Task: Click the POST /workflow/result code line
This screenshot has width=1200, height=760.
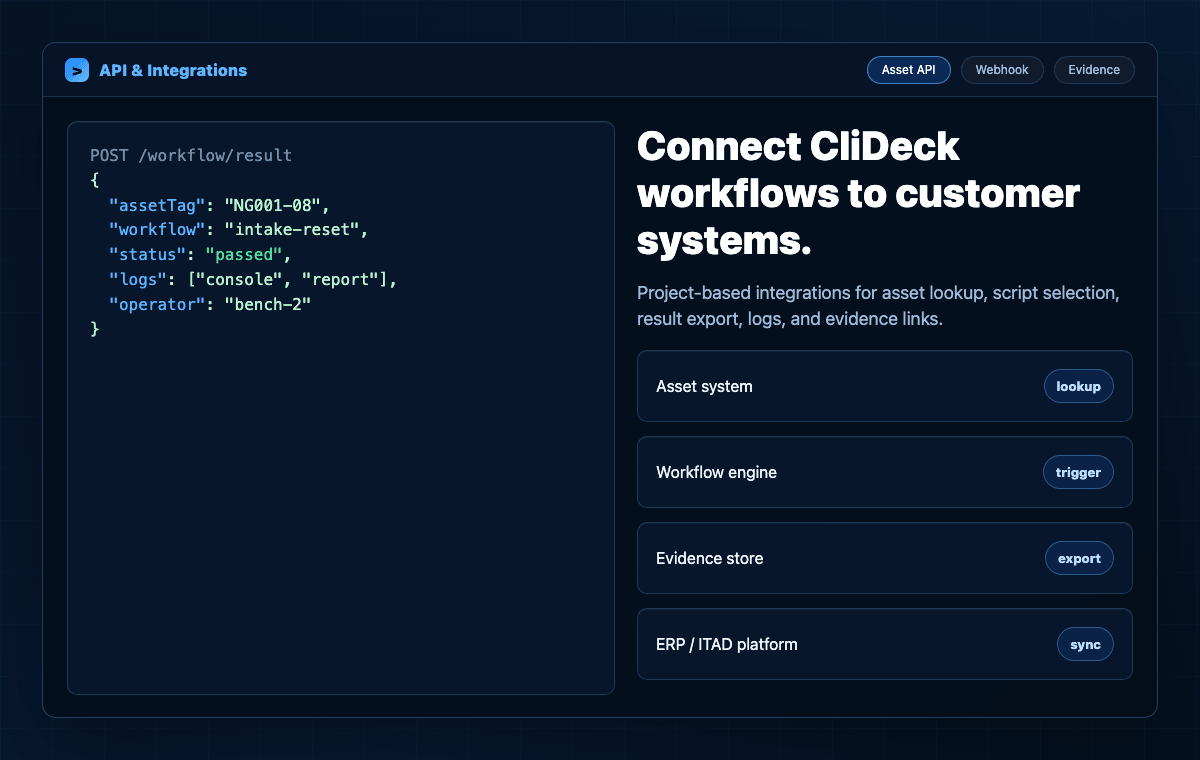Action: (x=191, y=156)
